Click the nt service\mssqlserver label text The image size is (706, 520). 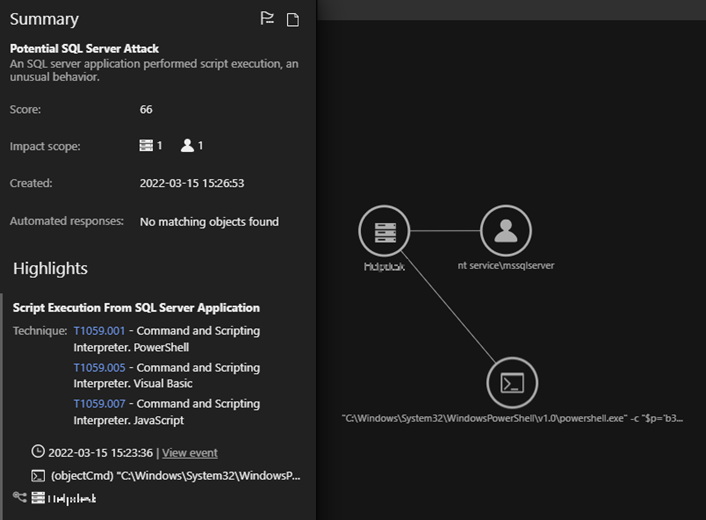click(506, 266)
